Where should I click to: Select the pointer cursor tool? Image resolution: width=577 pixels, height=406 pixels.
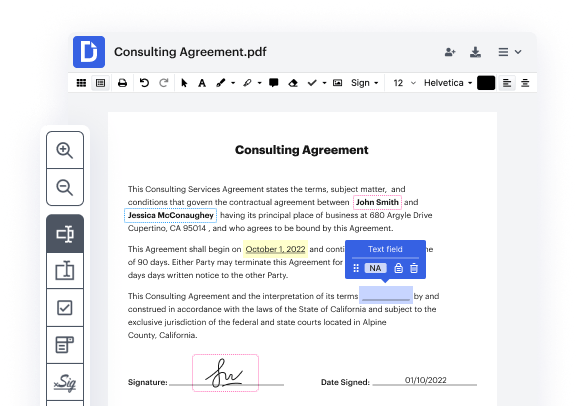[184, 83]
